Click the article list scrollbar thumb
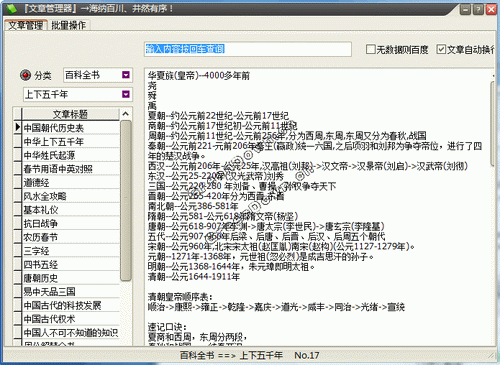Viewport: 500px width, 365px height. pos(125,201)
